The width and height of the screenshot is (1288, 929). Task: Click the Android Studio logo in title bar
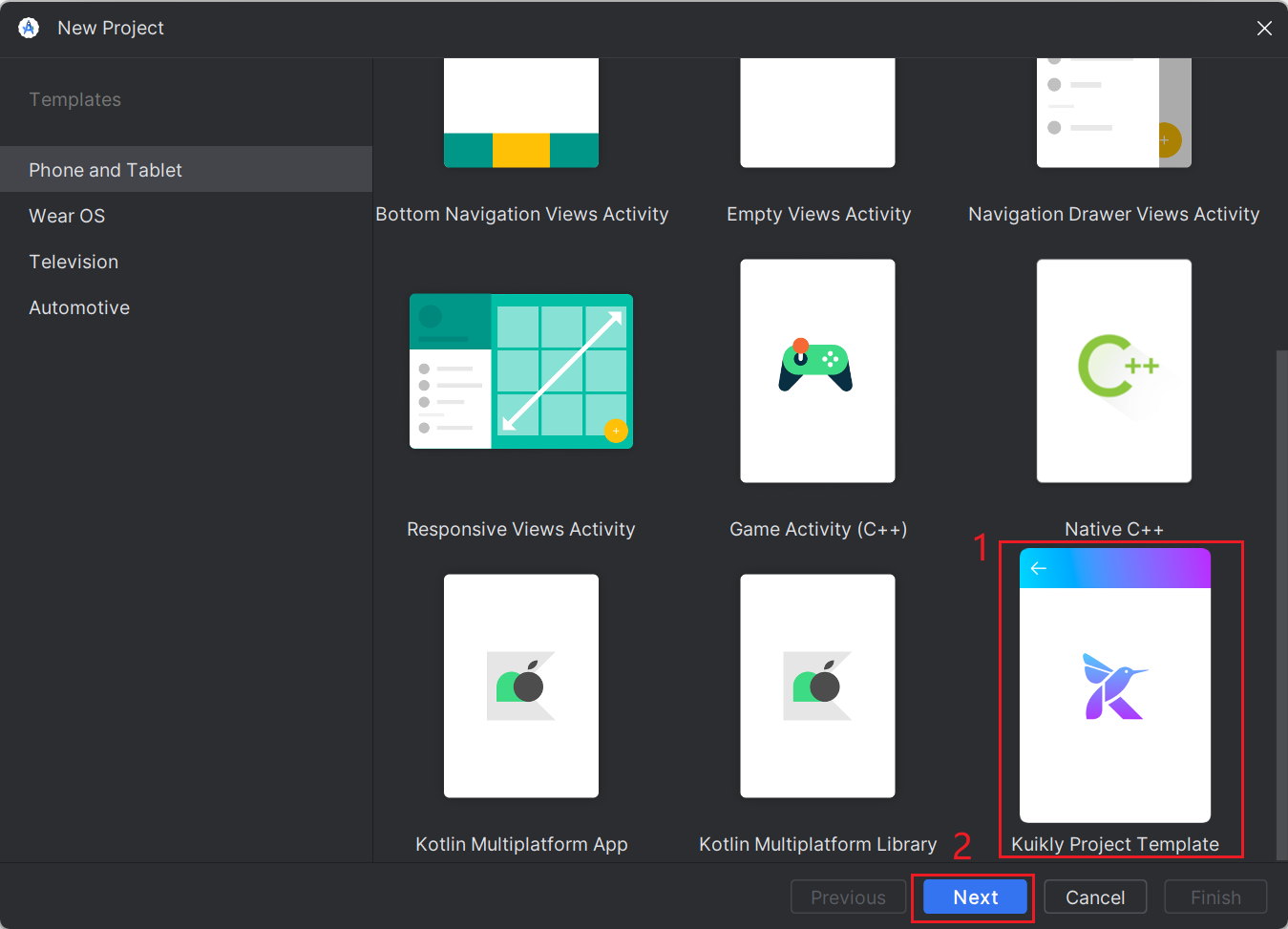pos(29,28)
